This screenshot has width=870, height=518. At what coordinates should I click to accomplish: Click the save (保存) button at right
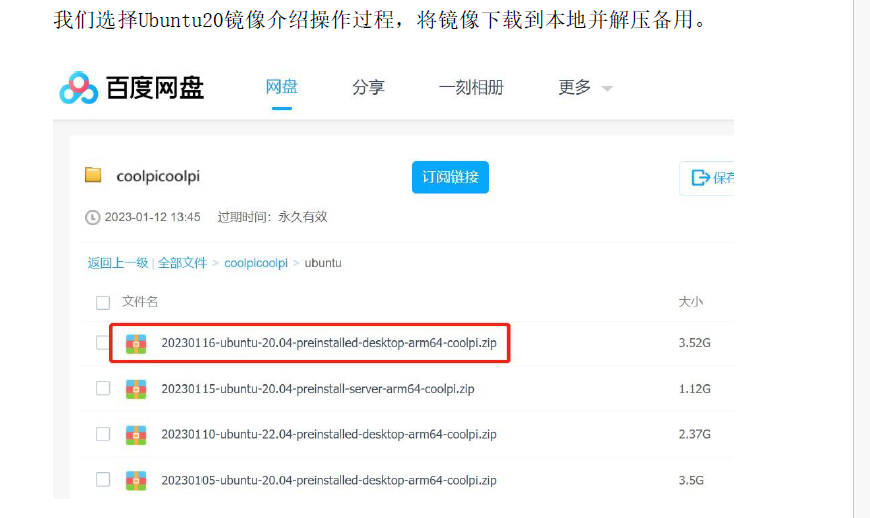point(707,178)
